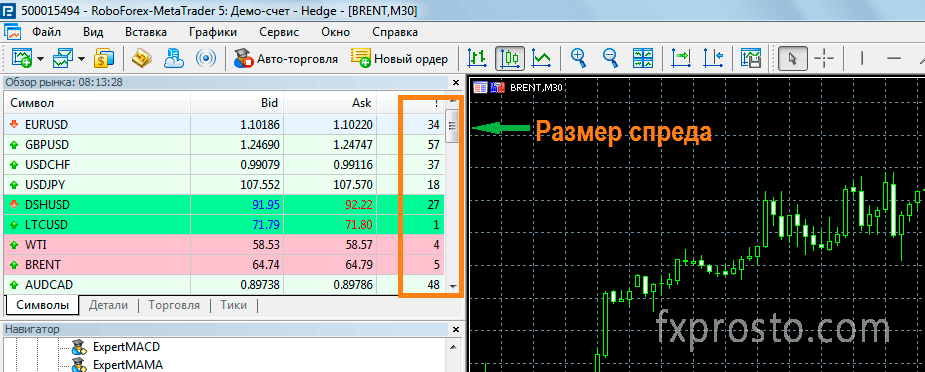Open the Справка menu
Screen dimensions: 925x372
click(395, 32)
